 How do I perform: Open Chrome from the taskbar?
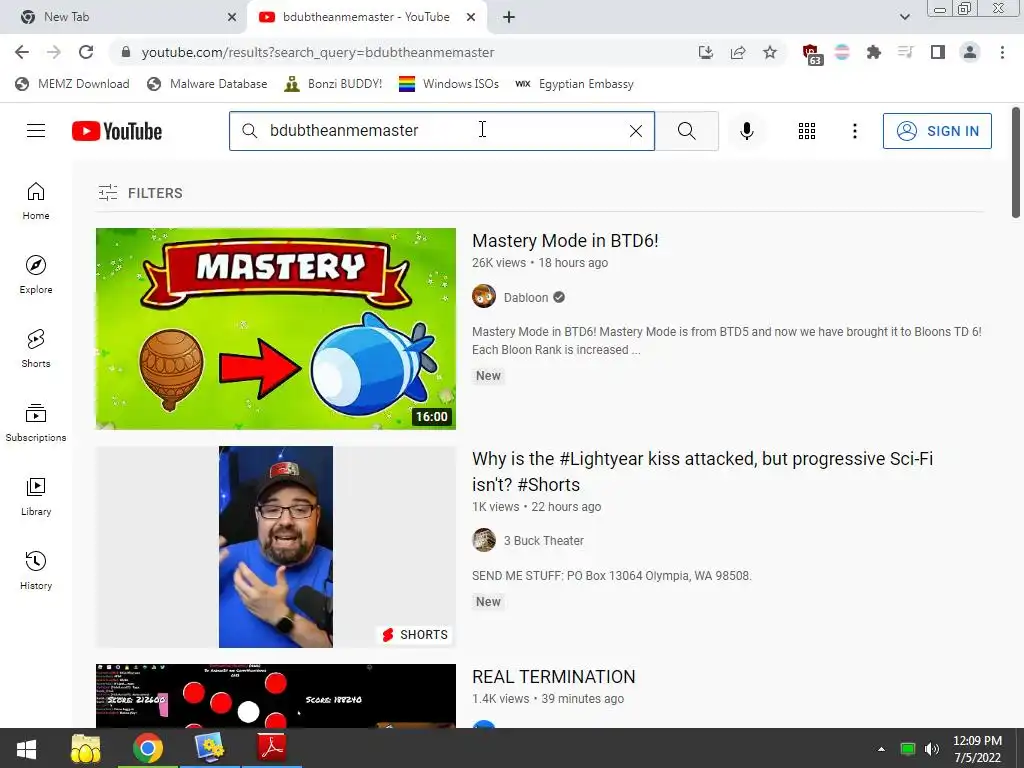tap(148, 748)
